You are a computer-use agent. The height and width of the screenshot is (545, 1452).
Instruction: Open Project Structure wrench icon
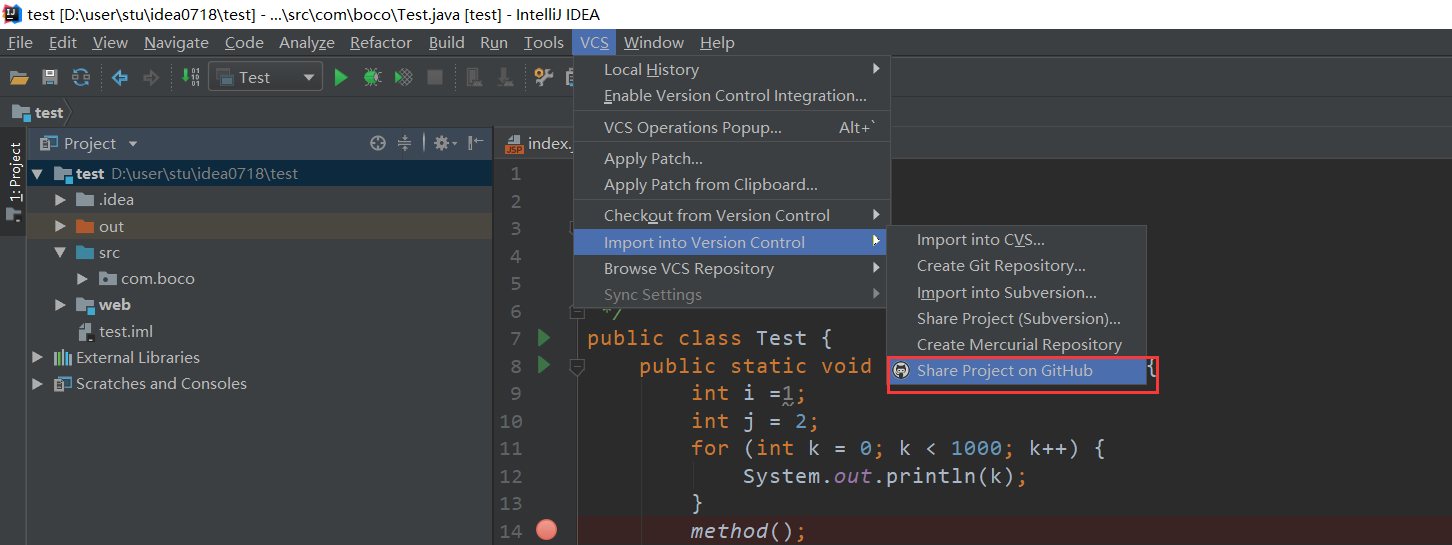(543, 77)
